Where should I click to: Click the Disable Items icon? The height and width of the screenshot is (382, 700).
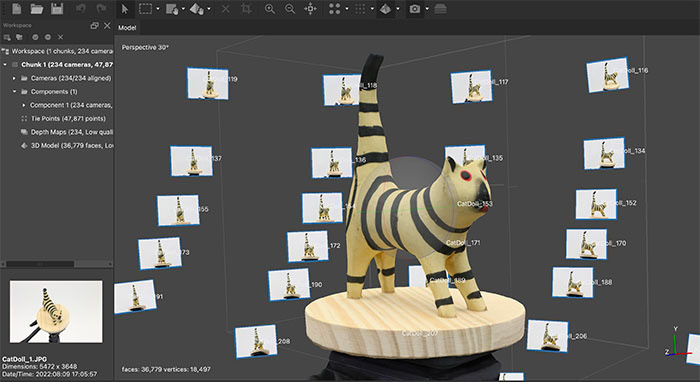pos(48,37)
